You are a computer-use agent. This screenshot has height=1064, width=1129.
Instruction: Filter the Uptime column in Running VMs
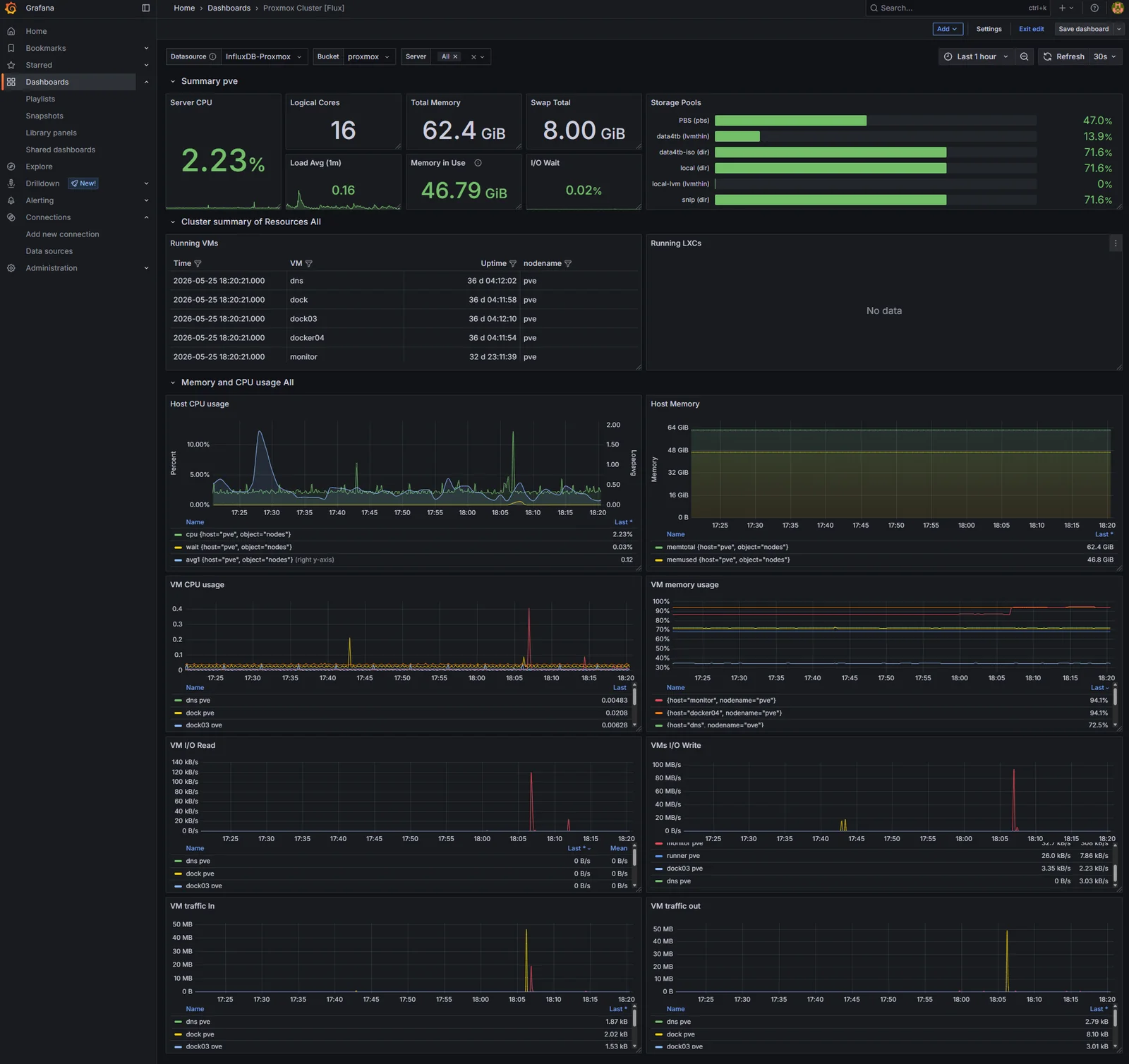513,264
